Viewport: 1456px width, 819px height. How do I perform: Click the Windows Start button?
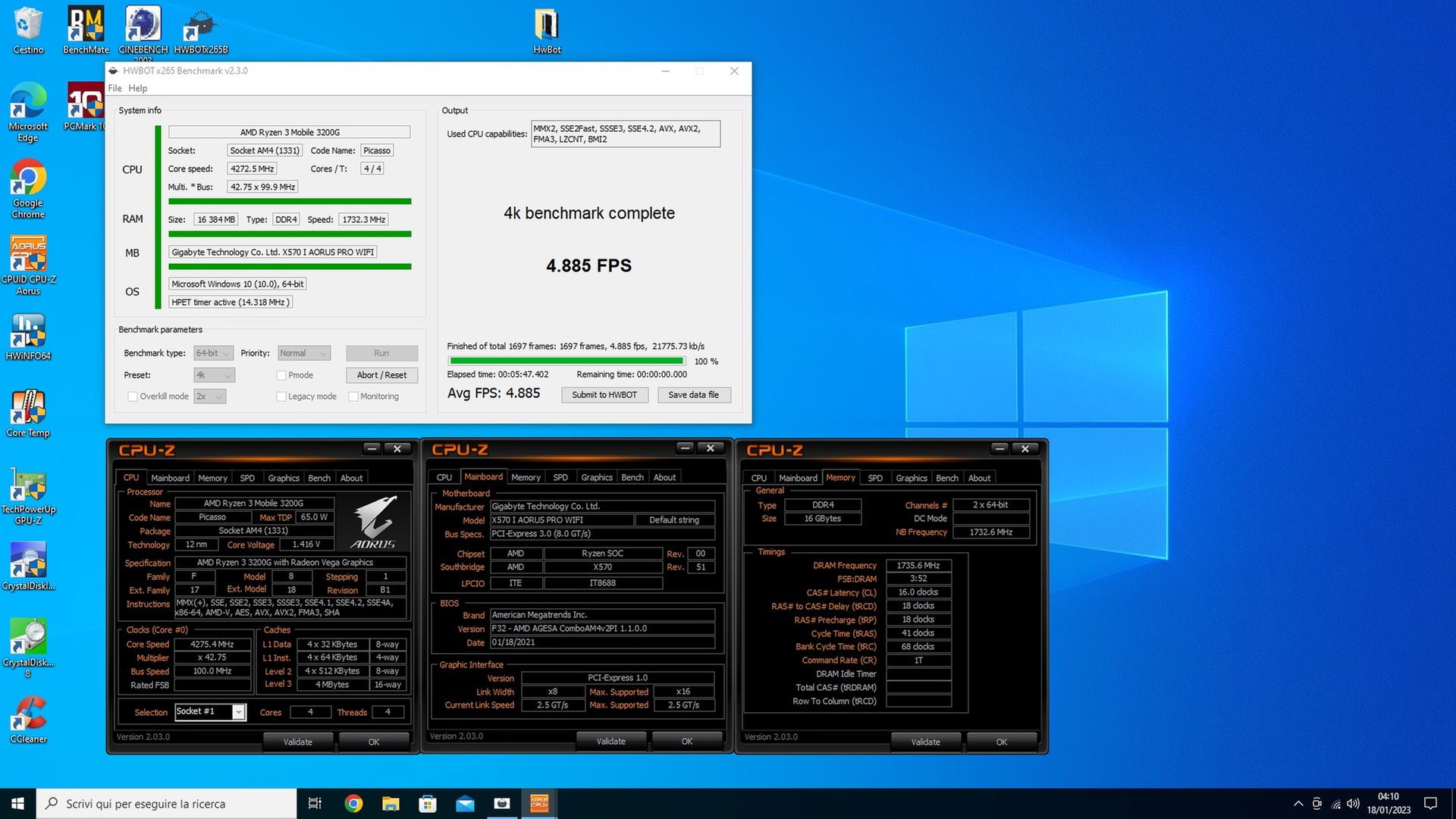[17, 804]
